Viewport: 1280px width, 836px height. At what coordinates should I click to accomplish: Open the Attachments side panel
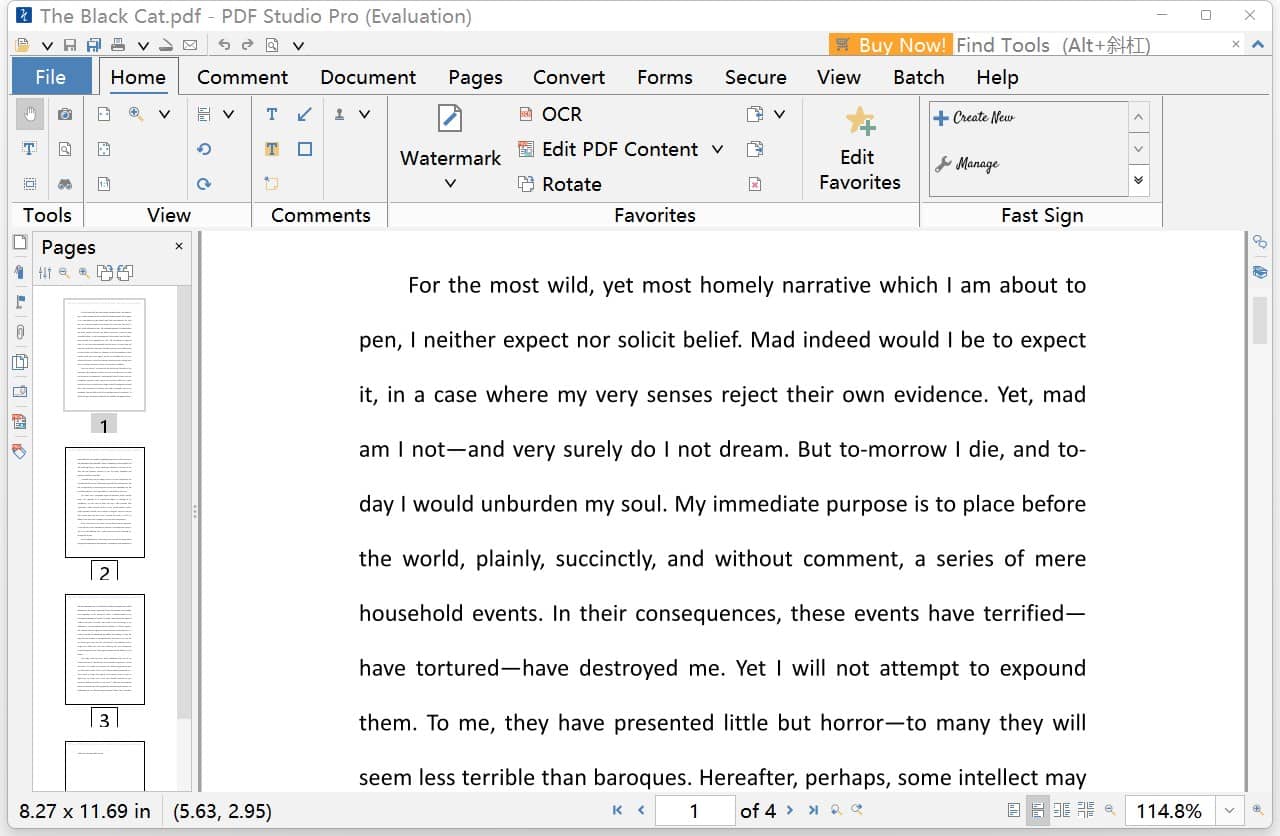pos(19,332)
